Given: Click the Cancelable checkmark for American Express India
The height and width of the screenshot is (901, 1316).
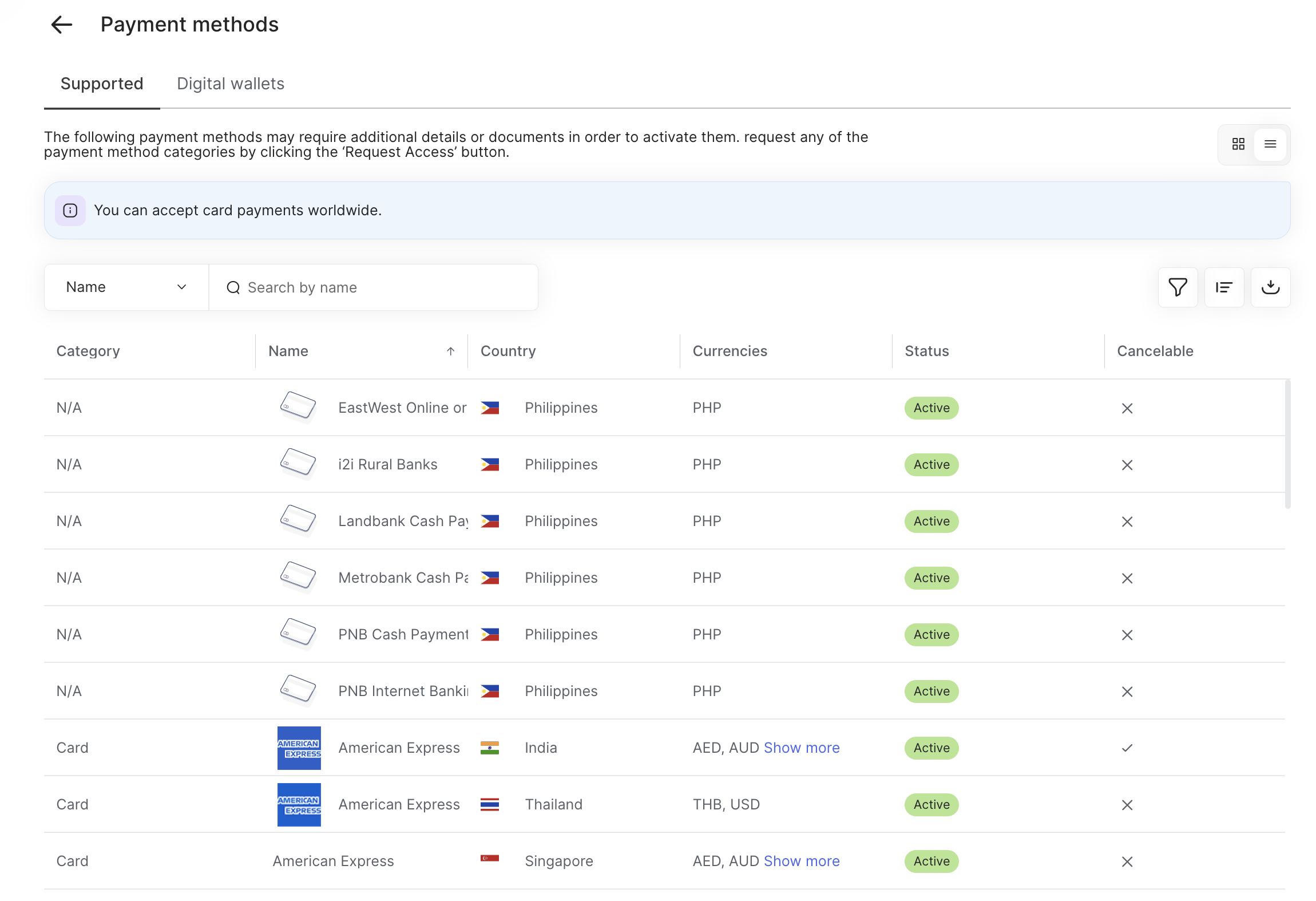Looking at the screenshot, I should pos(1127,748).
